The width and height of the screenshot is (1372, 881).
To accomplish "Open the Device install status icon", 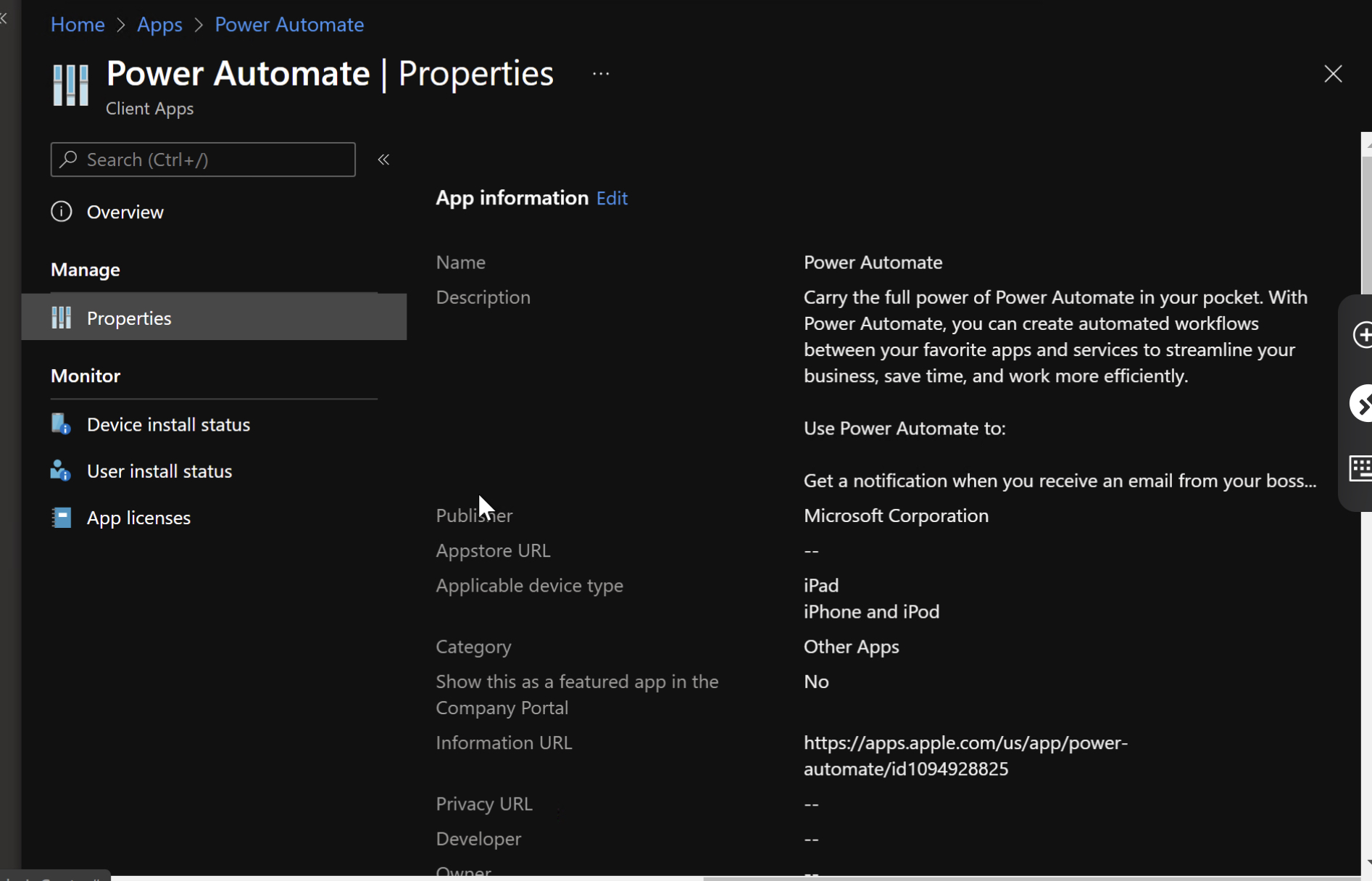I will pos(61,423).
